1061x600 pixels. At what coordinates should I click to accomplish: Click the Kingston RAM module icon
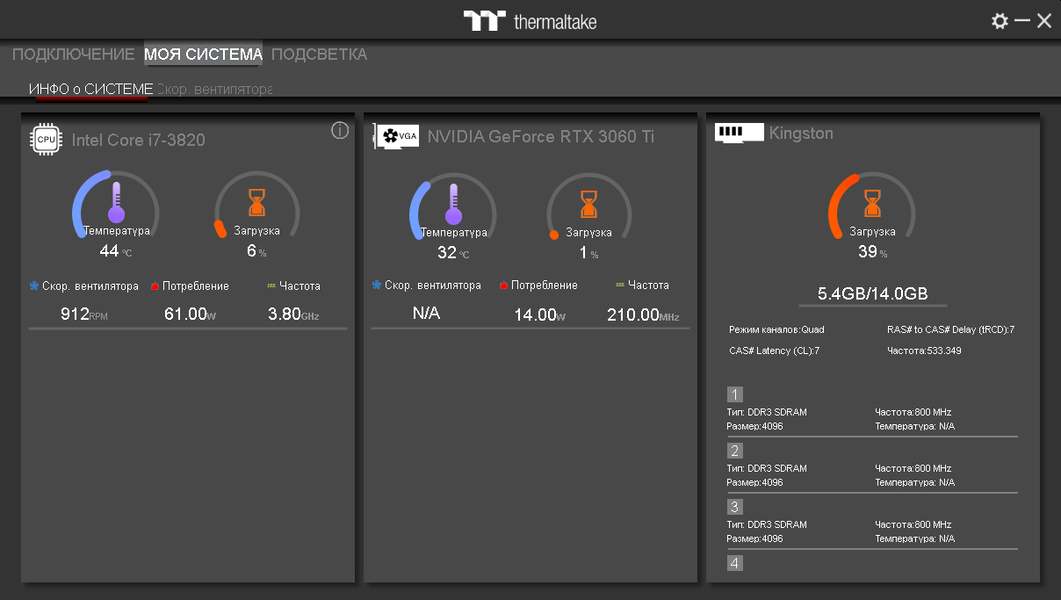[739, 132]
